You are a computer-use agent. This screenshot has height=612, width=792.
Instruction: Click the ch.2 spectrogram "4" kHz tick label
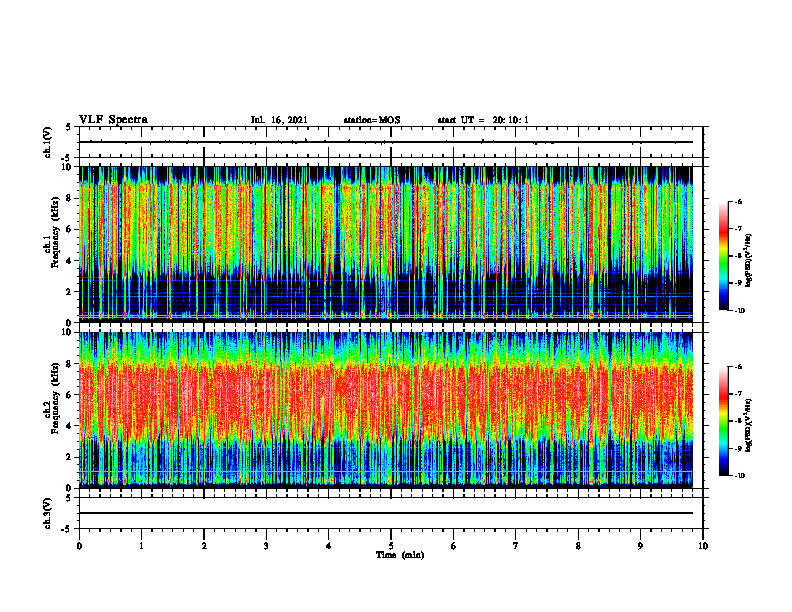click(x=70, y=426)
